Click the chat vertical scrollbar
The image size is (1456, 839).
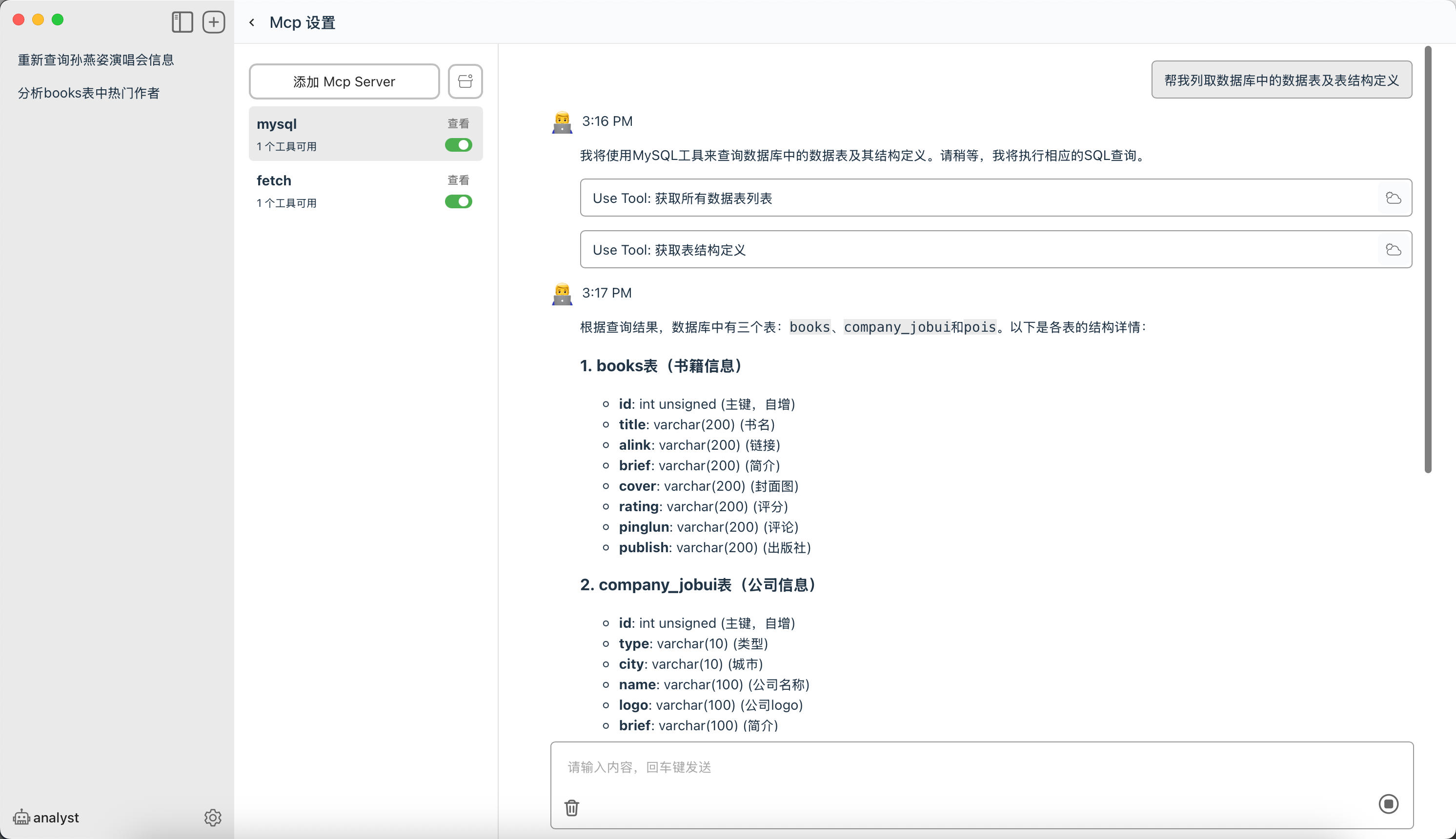(x=1427, y=260)
